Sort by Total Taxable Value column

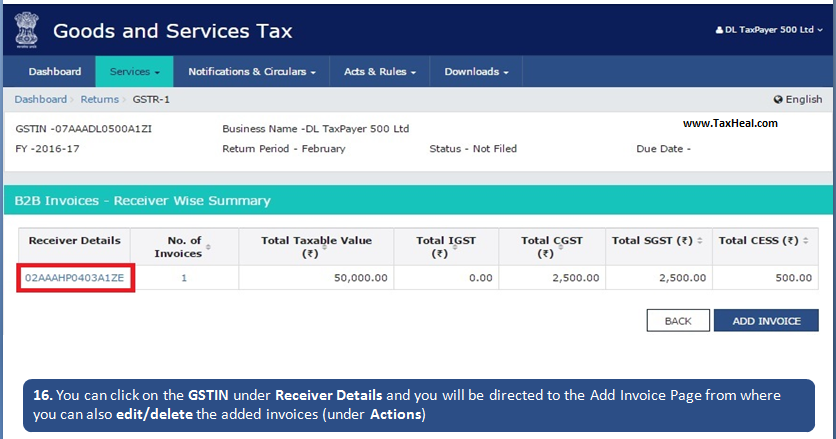point(316,247)
